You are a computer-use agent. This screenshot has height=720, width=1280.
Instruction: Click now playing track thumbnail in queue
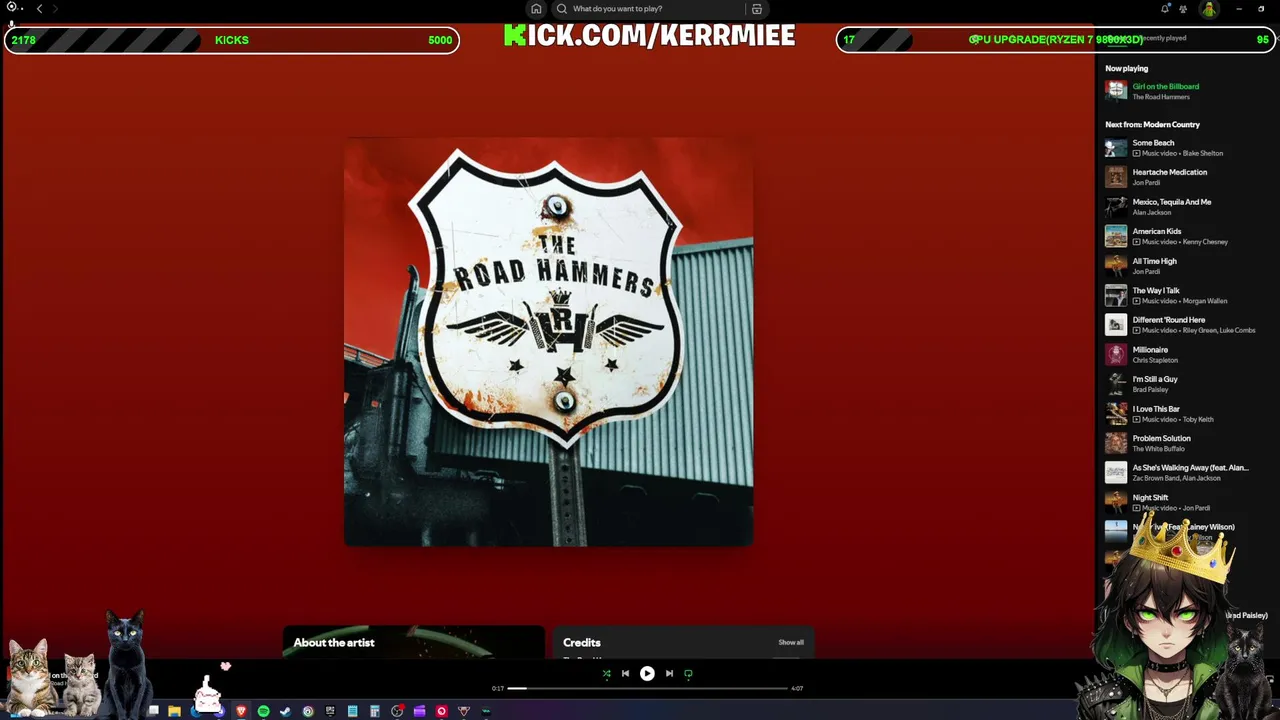(x=1116, y=91)
